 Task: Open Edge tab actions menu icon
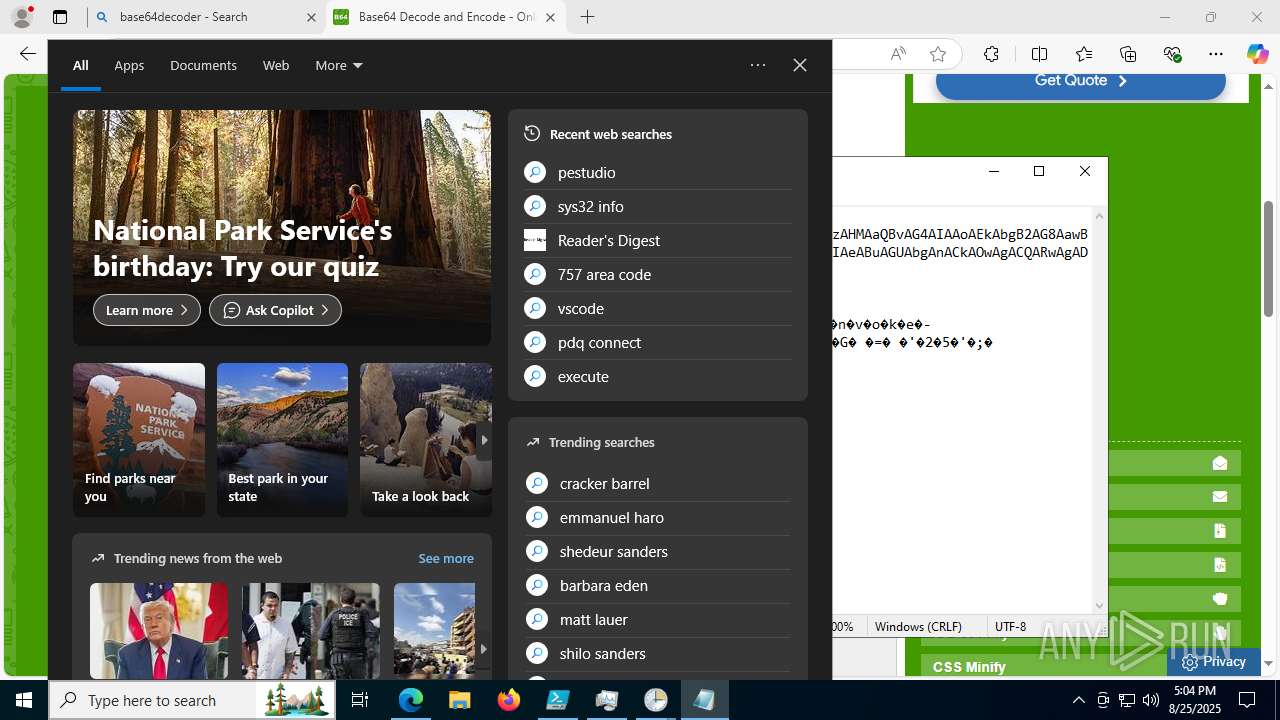[60, 17]
